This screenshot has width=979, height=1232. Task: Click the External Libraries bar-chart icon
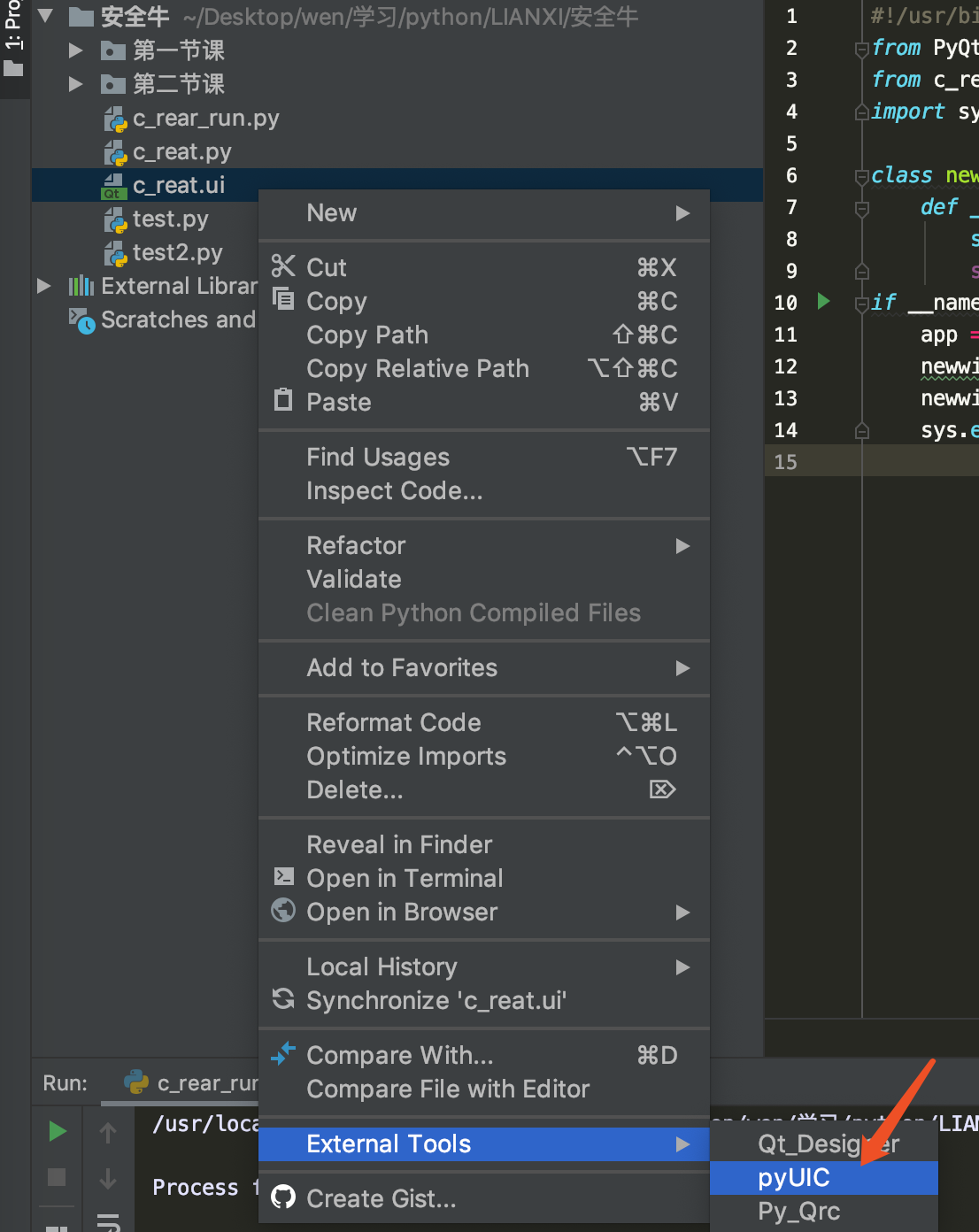pyautogui.click(x=81, y=285)
